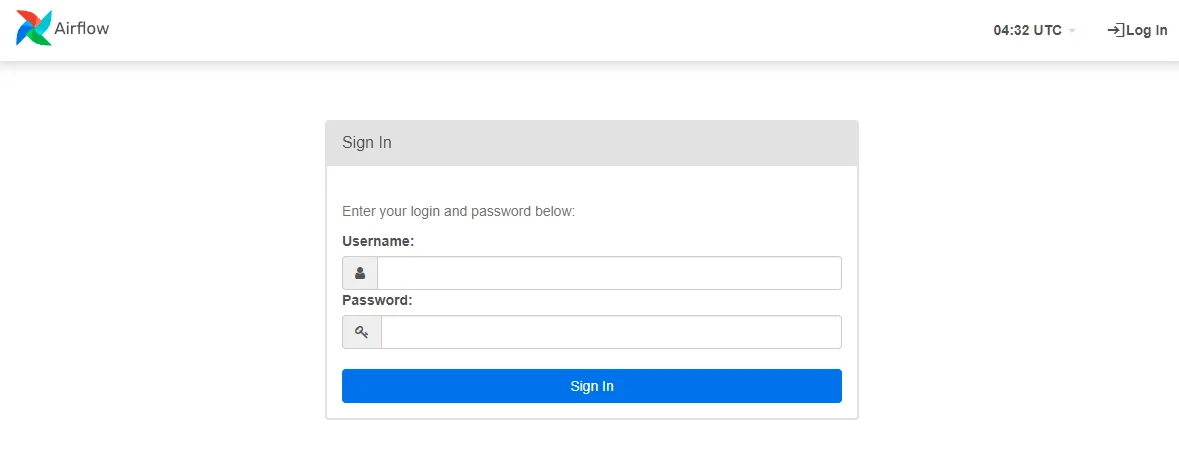This screenshot has height=476, width=1179.
Task: Click the Airflow pinwheel logo
Action: 34,29
